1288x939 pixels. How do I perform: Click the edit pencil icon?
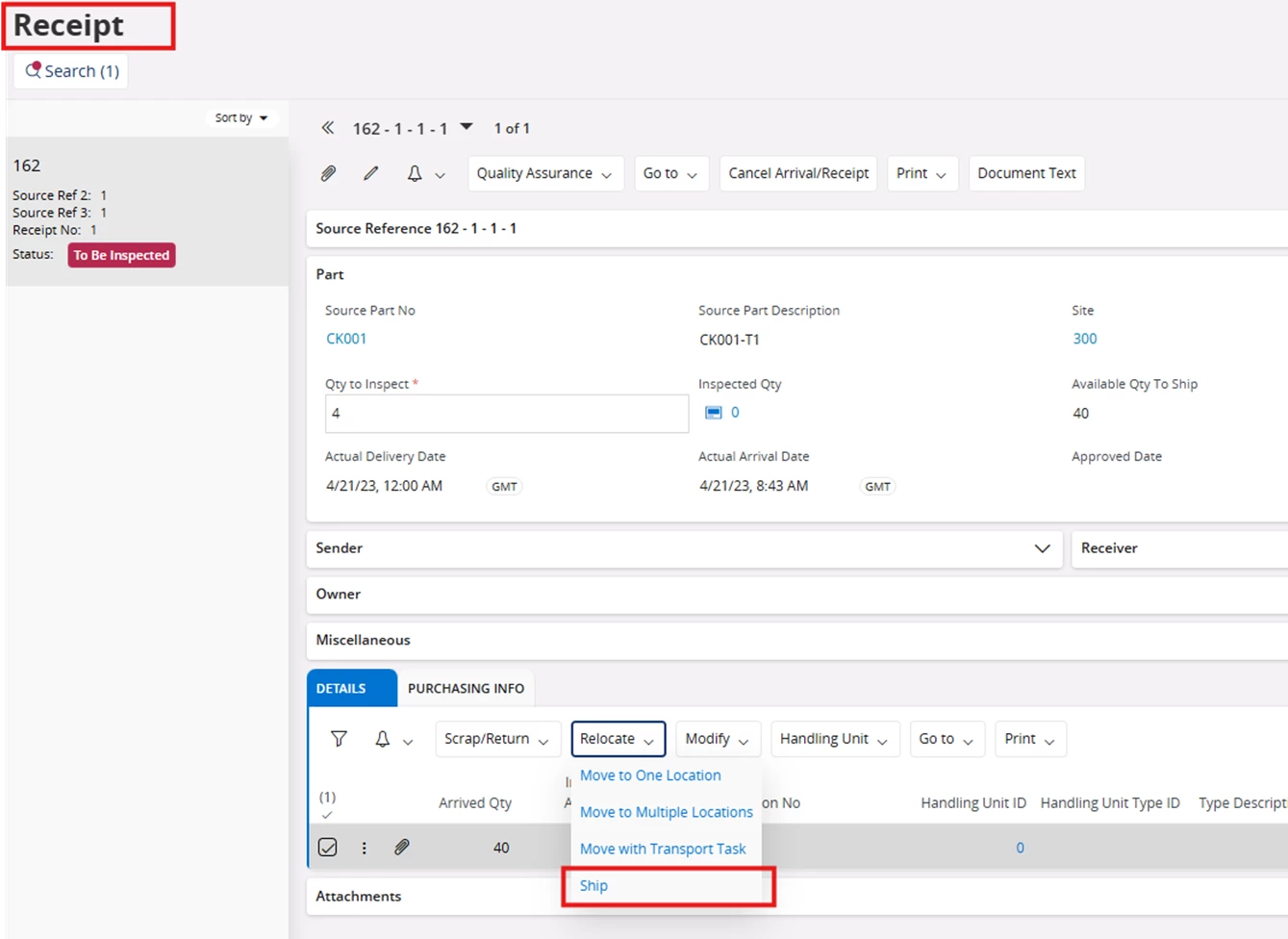pyautogui.click(x=370, y=173)
